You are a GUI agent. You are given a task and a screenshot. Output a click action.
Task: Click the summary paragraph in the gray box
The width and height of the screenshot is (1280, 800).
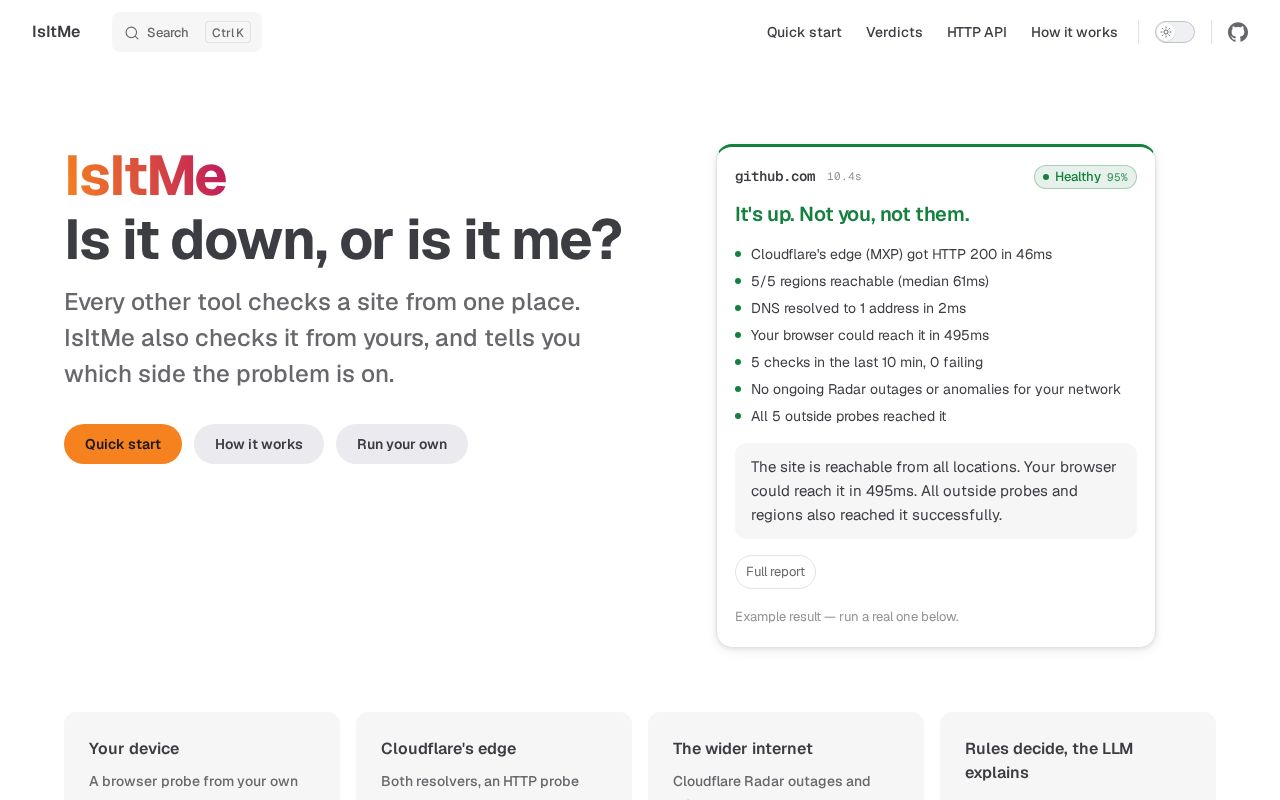click(936, 491)
